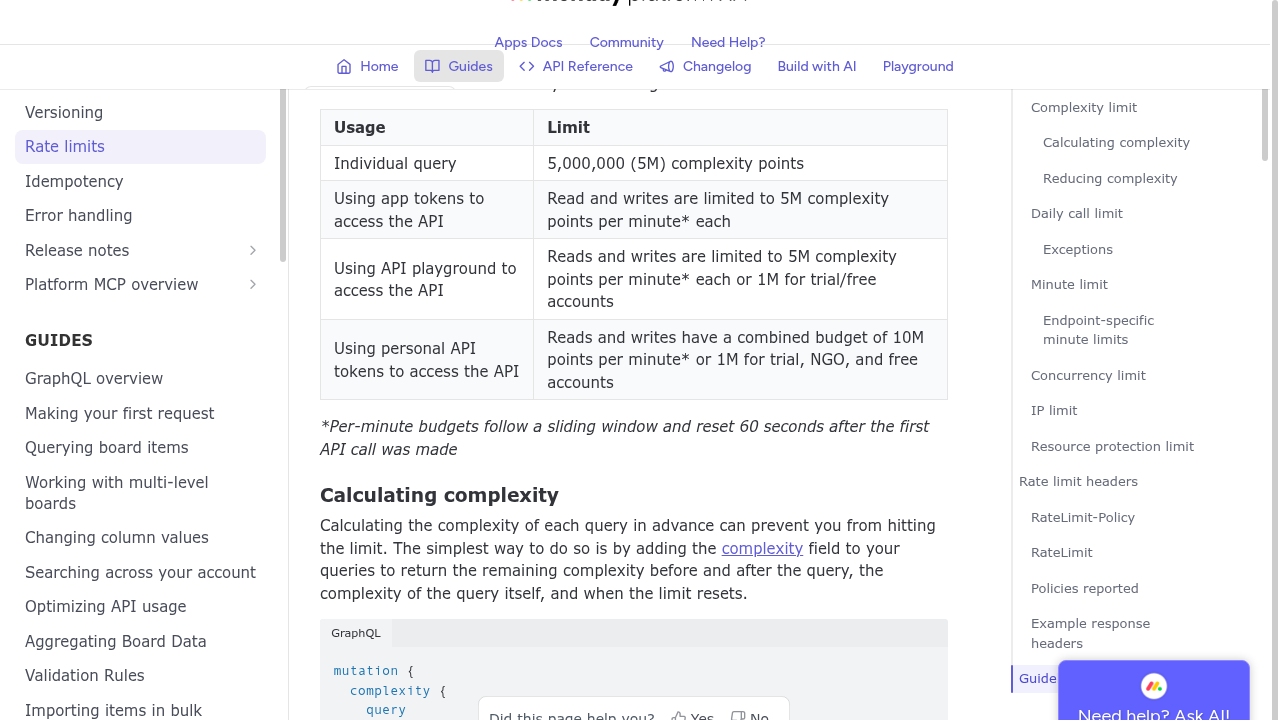
Task: Jump to Reducing complexity section
Action: pos(1110,179)
